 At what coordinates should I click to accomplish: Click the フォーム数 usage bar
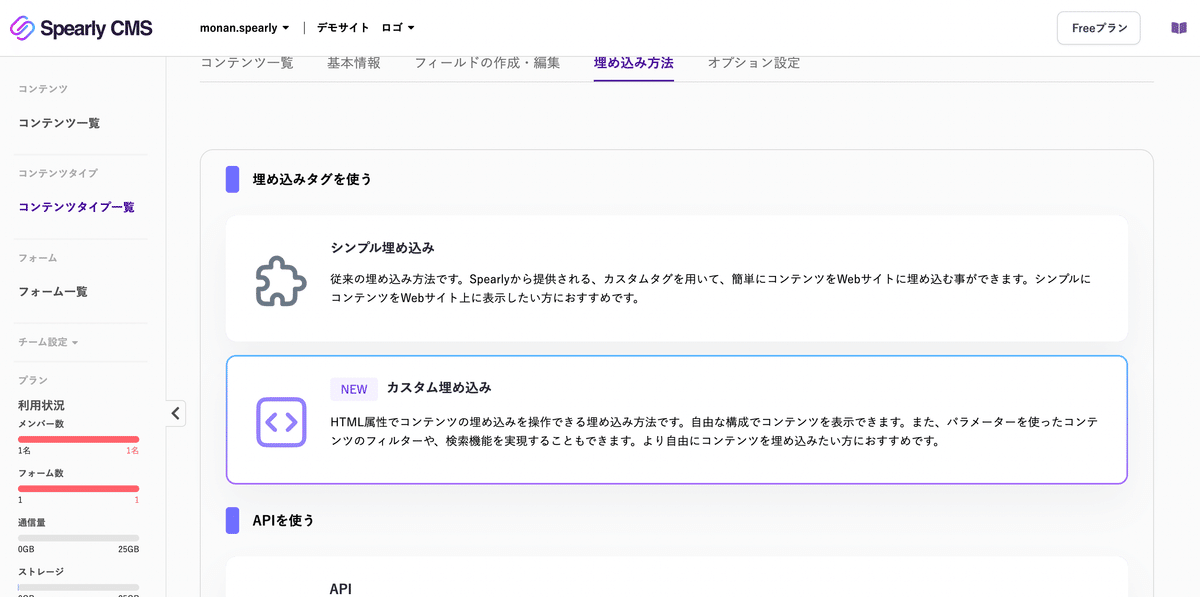pyautogui.click(x=78, y=488)
